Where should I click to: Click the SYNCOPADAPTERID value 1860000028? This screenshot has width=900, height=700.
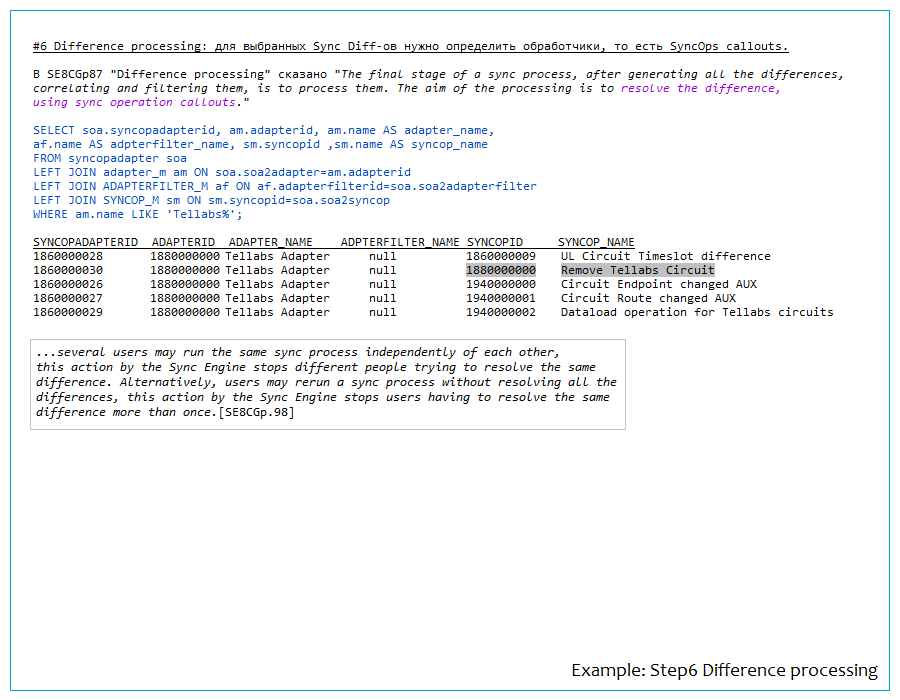coord(68,256)
